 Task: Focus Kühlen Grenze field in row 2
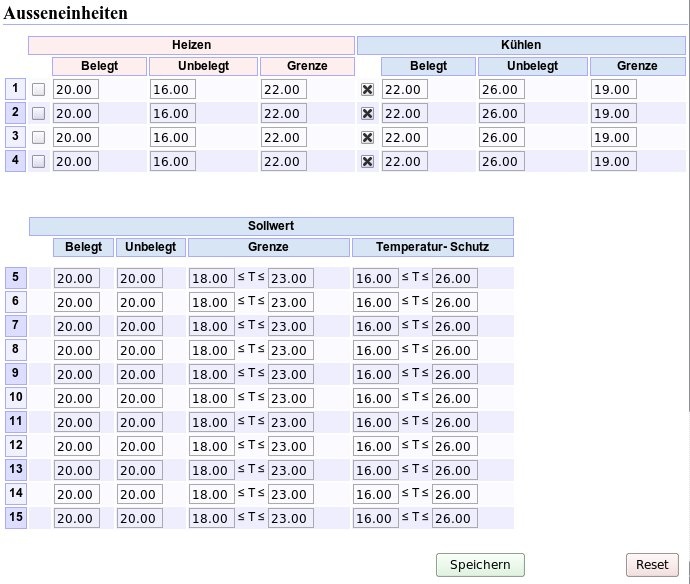point(613,114)
